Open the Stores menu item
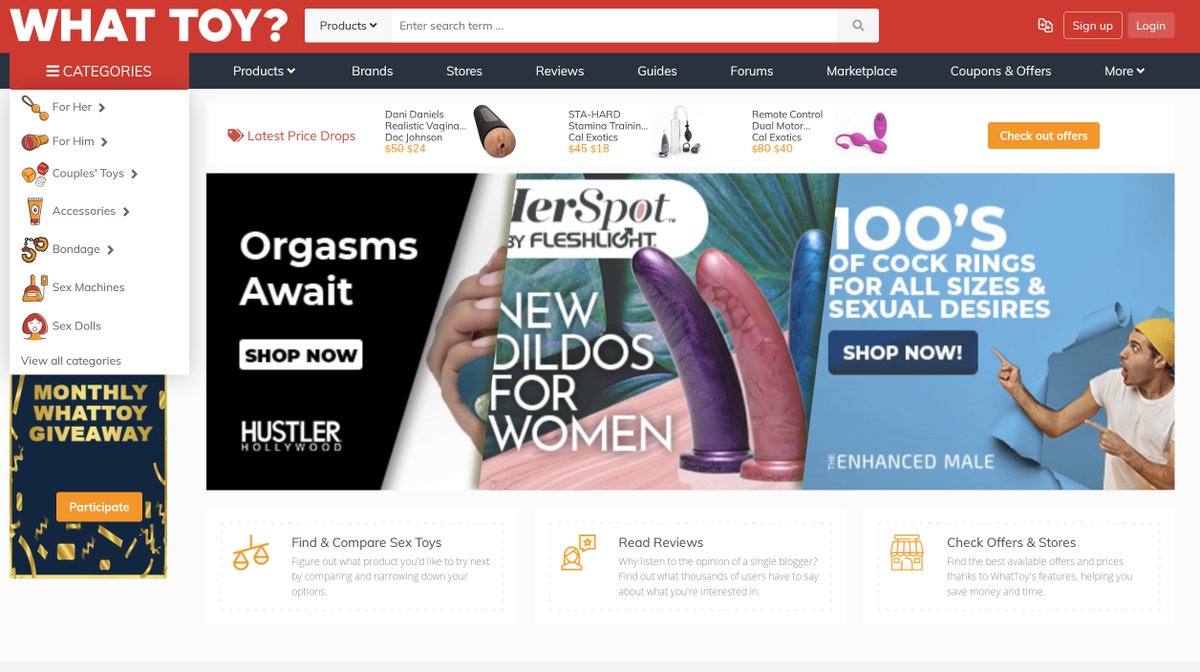The width and height of the screenshot is (1200, 672). 464,71
